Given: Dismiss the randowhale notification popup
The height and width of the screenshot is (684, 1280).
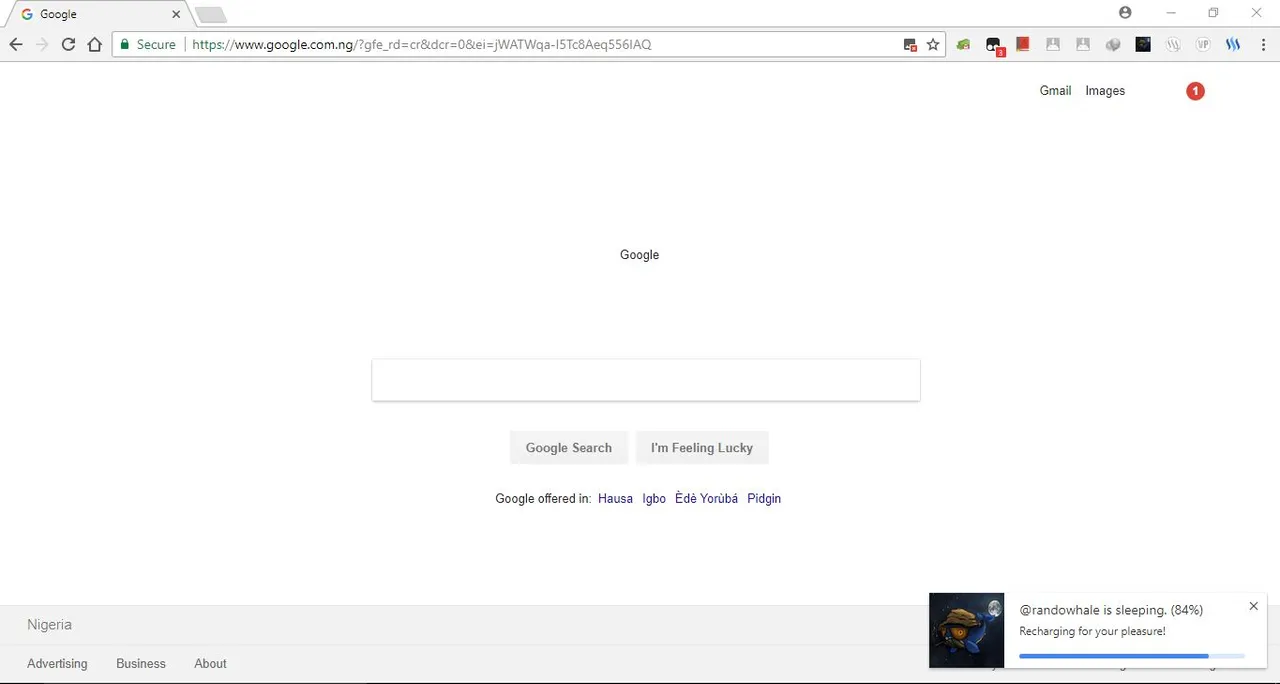Looking at the screenshot, I should [1254, 606].
